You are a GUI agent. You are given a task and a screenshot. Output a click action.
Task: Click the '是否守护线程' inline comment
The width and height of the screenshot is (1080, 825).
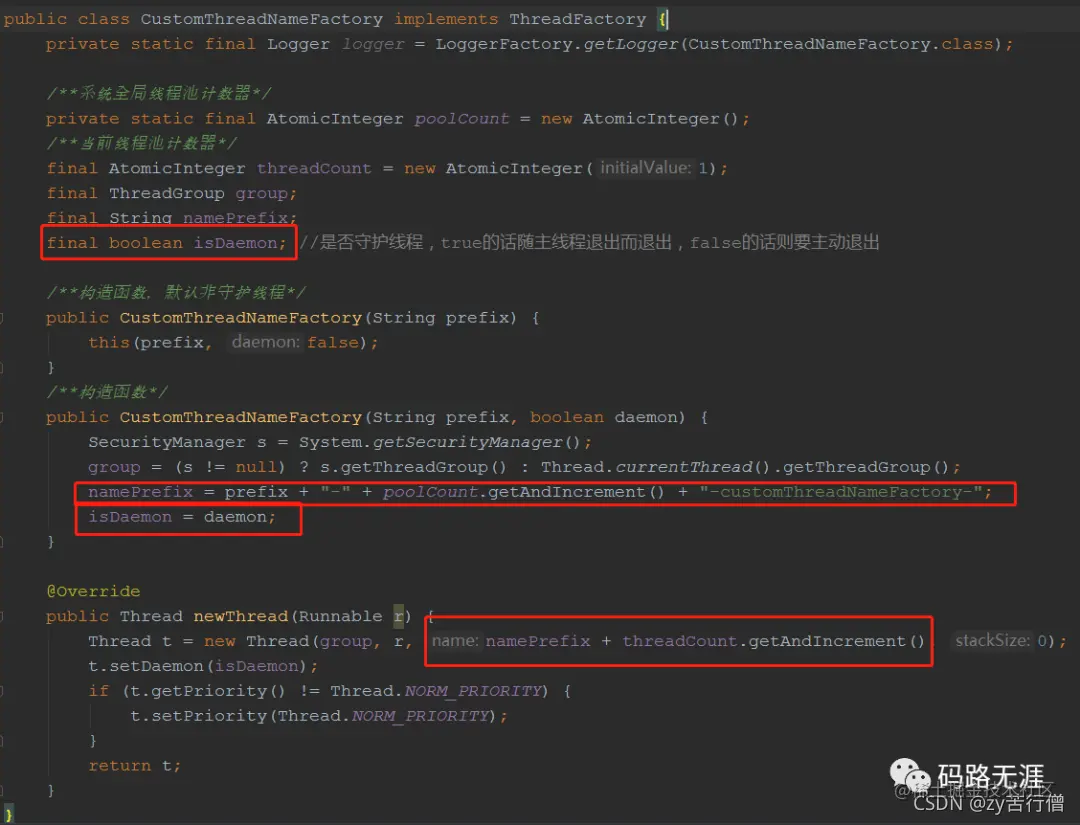pyautogui.click(x=371, y=242)
